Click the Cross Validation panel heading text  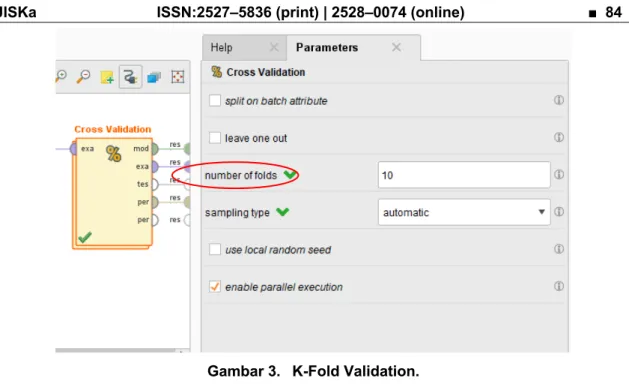tap(266, 72)
